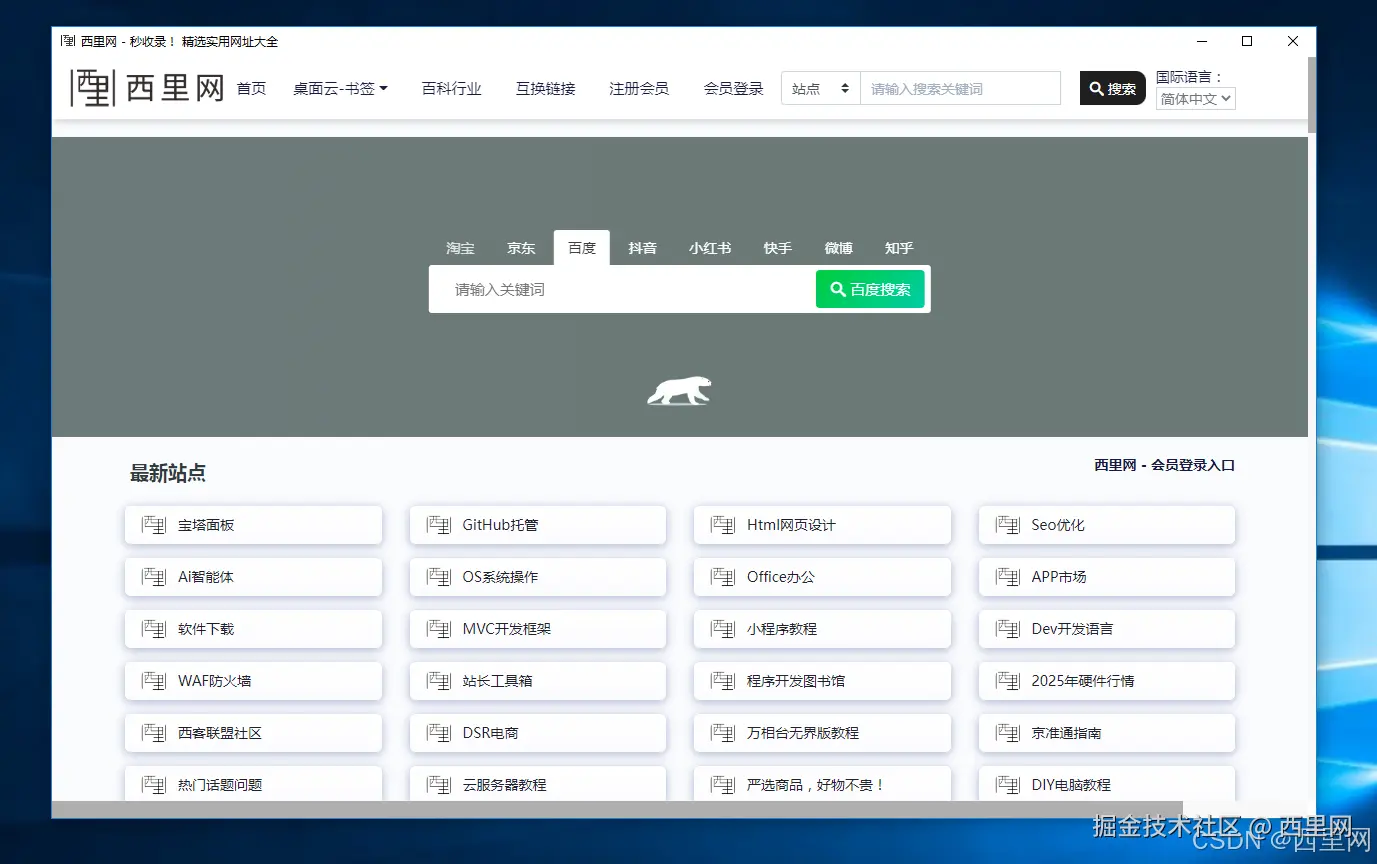1377x864 pixels.
Task: Click the horizontal scrollbar at window bottom
Action: [617, 809]
